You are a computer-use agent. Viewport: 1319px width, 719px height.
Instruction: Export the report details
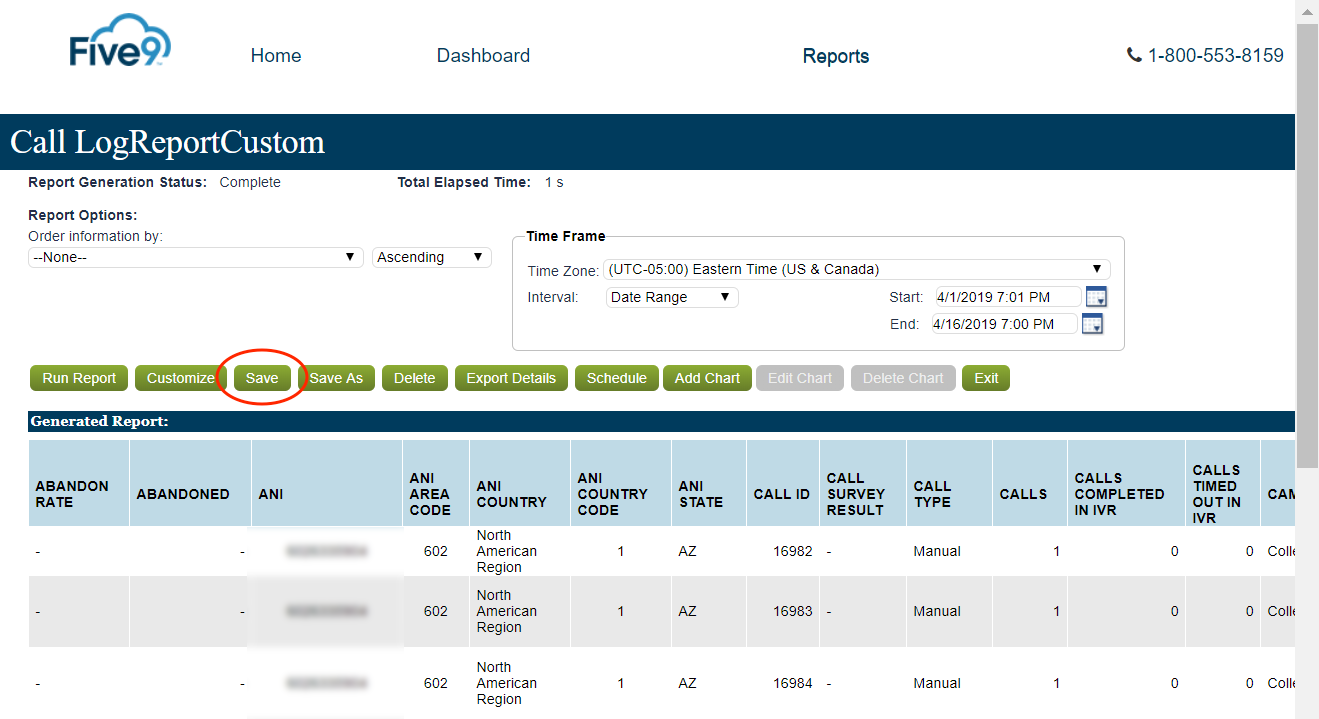pos(510,378)
